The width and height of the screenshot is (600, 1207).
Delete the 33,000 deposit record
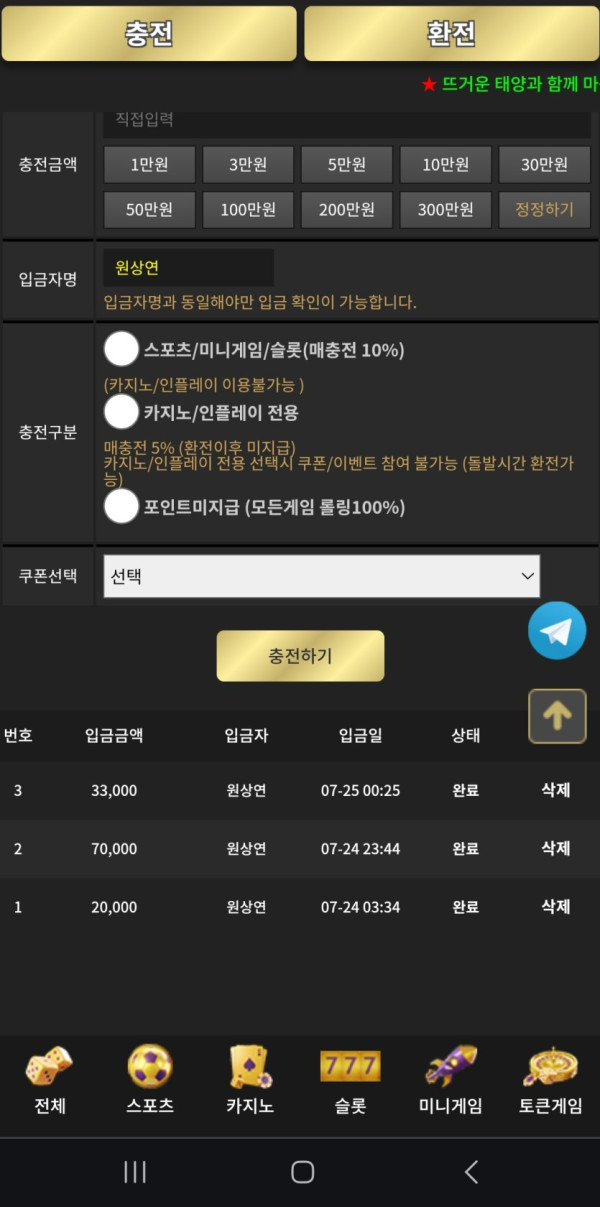(556, 790)
